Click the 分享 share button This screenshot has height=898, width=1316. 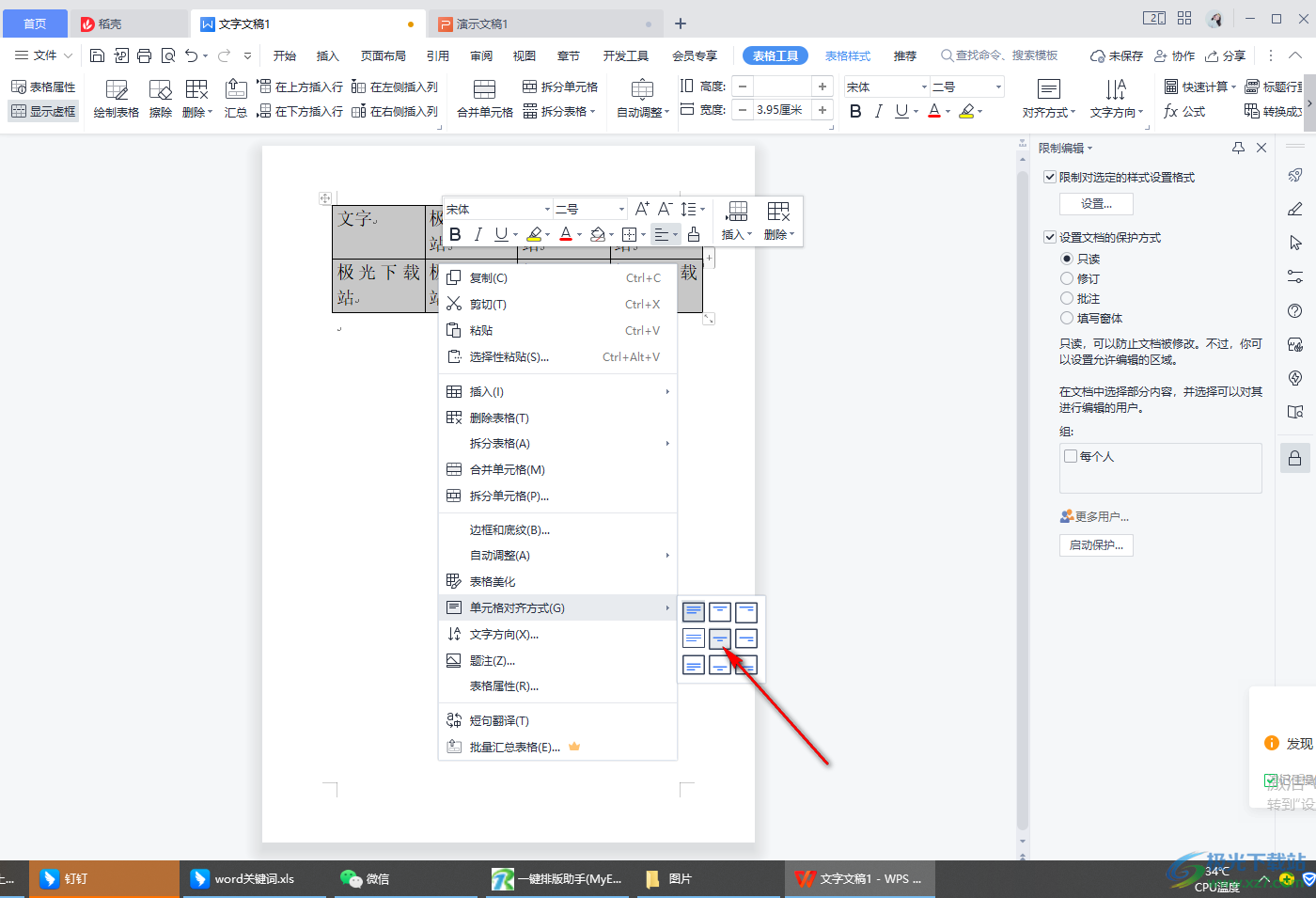click(1226, 55)
